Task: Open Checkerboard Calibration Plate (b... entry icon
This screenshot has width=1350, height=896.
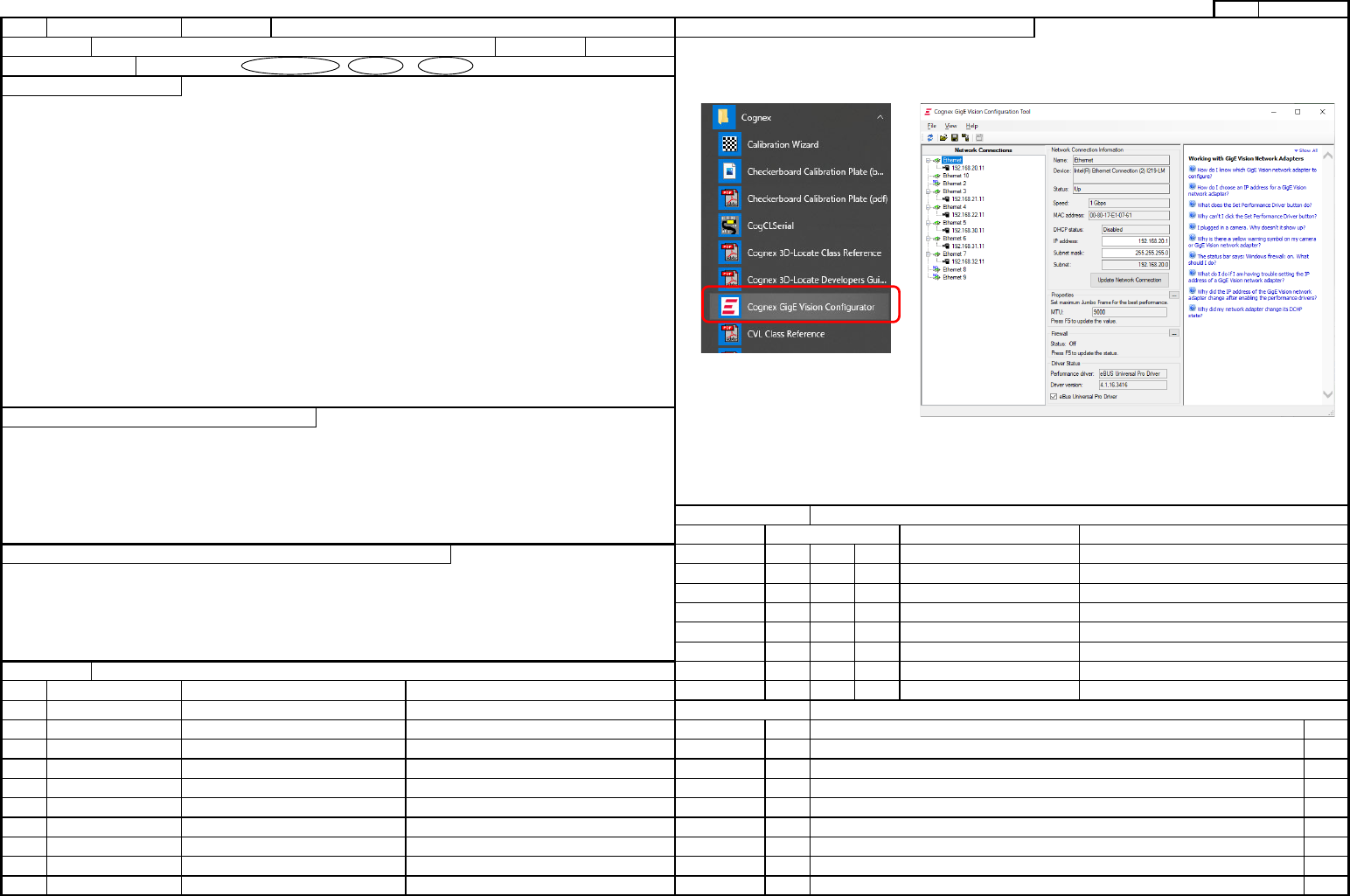Action: click(729, 171)
